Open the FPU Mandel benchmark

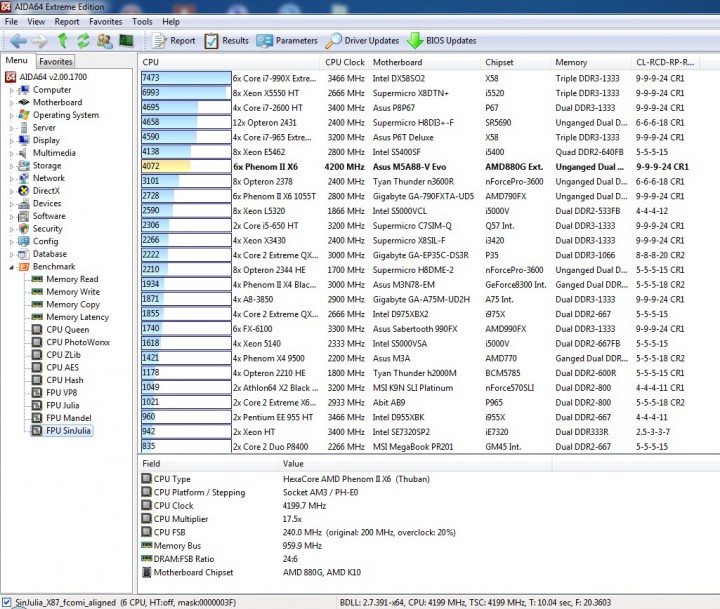[x=69, y=418]
